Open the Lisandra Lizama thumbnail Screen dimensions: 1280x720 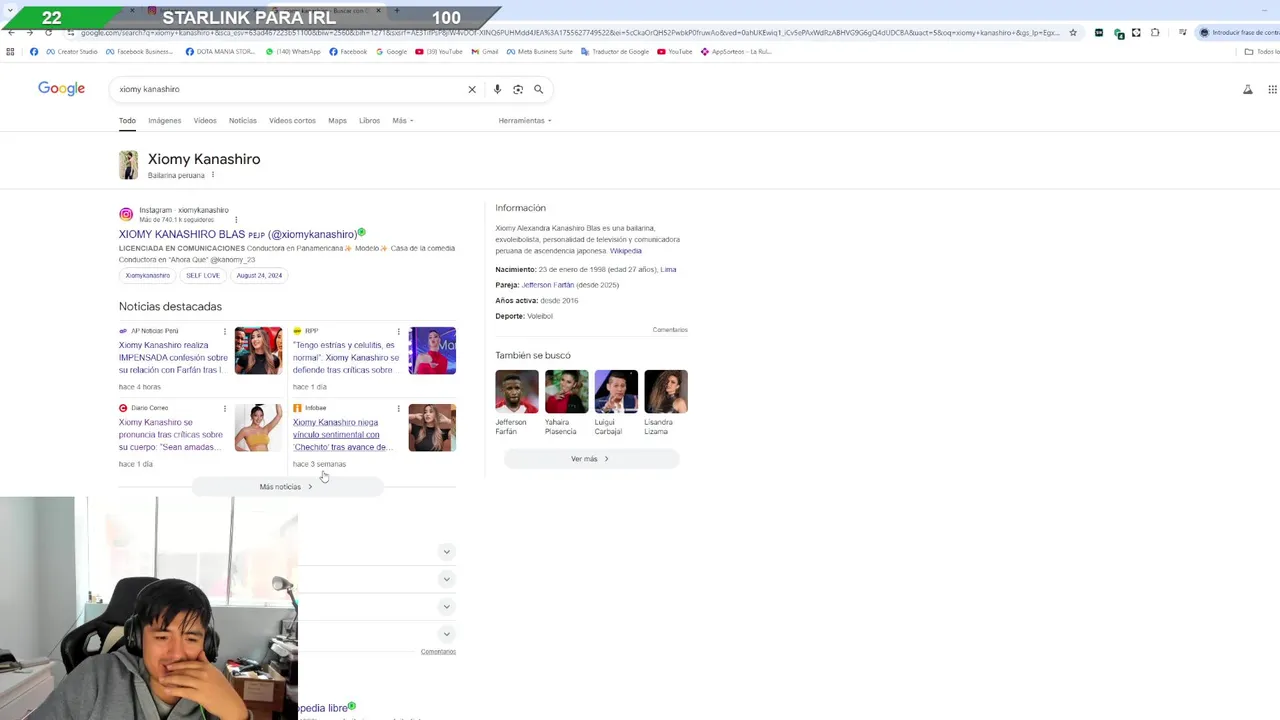tap(666, 391)
